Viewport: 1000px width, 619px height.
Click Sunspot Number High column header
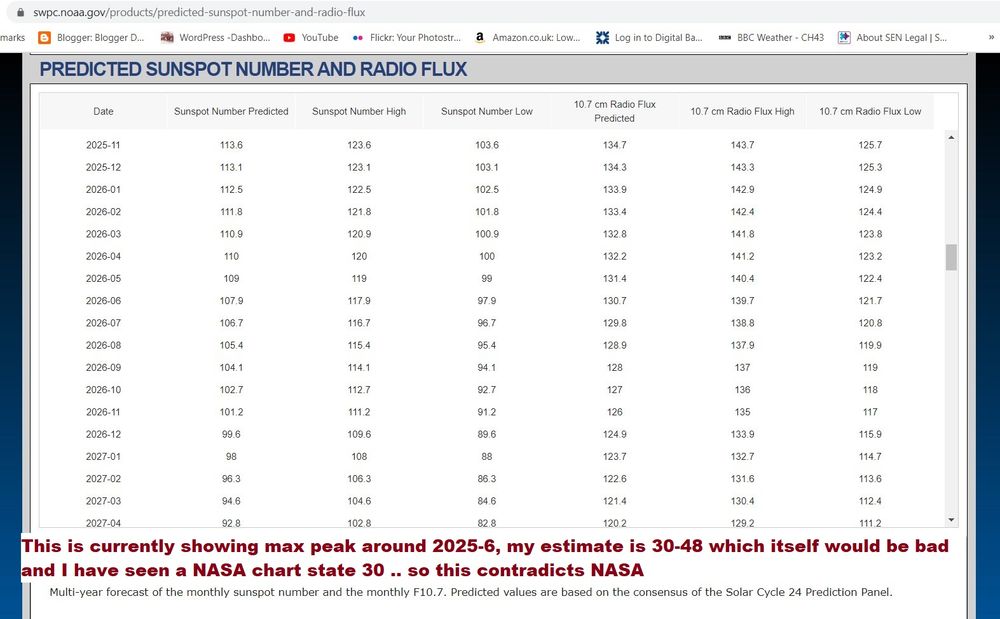(x=359, y=111)
